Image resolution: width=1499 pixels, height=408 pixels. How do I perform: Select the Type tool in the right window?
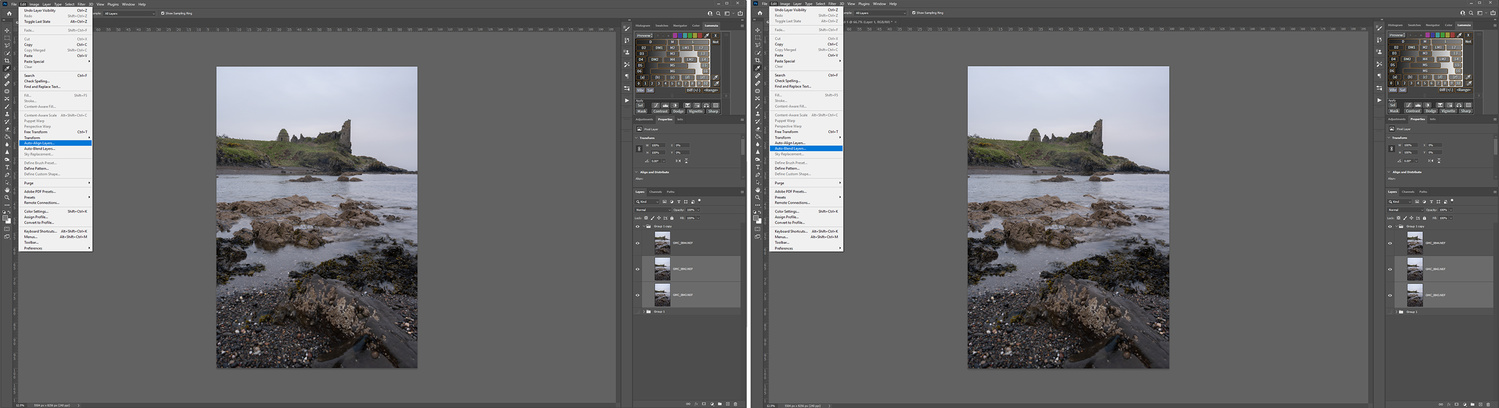tap(757, 168)
